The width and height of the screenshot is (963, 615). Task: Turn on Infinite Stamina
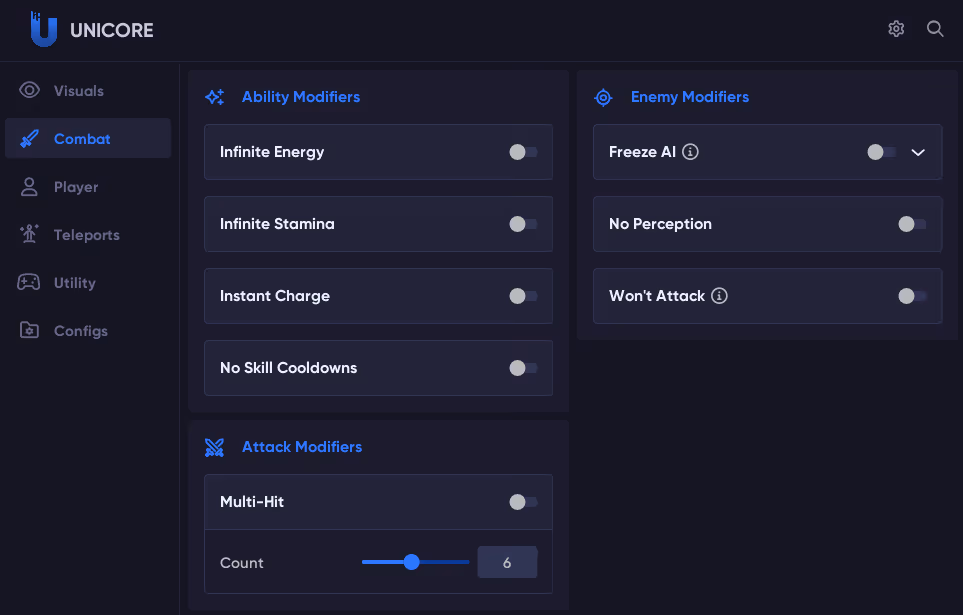pyautogui.click(x=523, y=224)
